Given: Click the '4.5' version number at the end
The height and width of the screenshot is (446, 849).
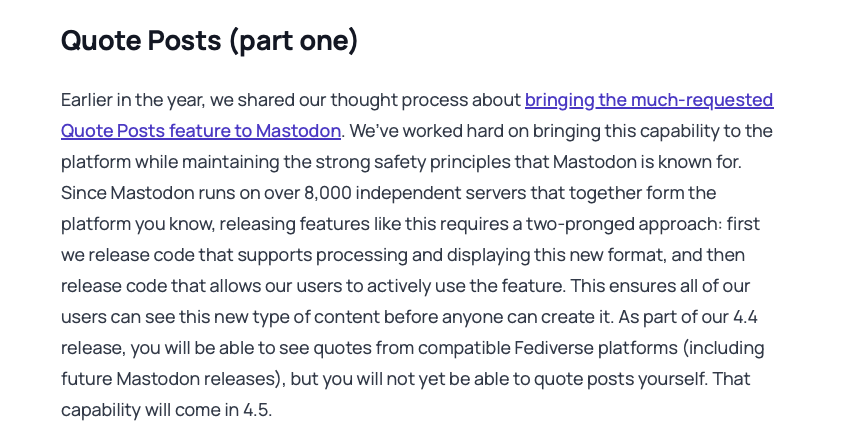Looking at the screenshot, I should coord(256,410).
